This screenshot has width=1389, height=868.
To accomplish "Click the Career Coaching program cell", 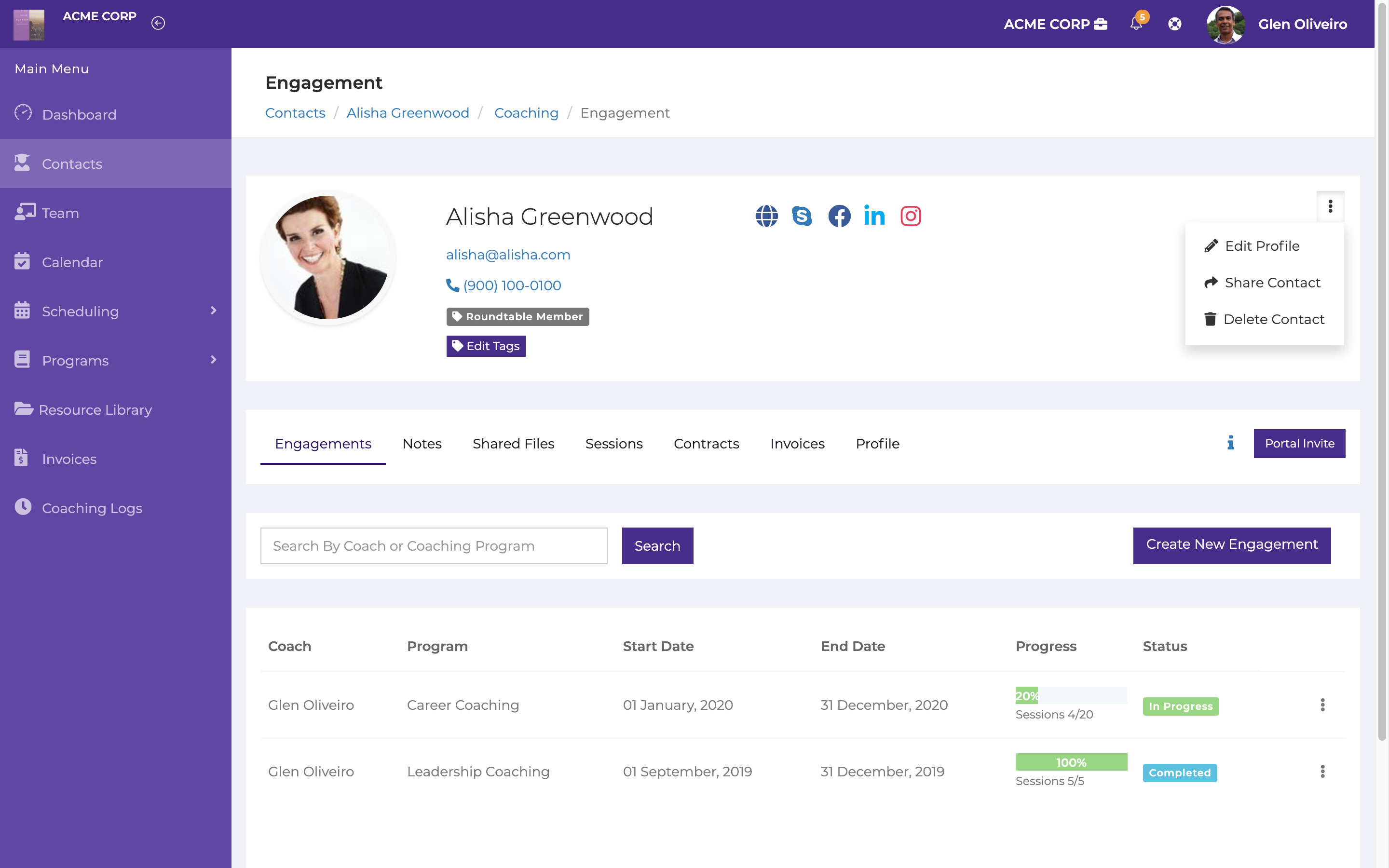I will pyautogui.click(x=463, y=705).
